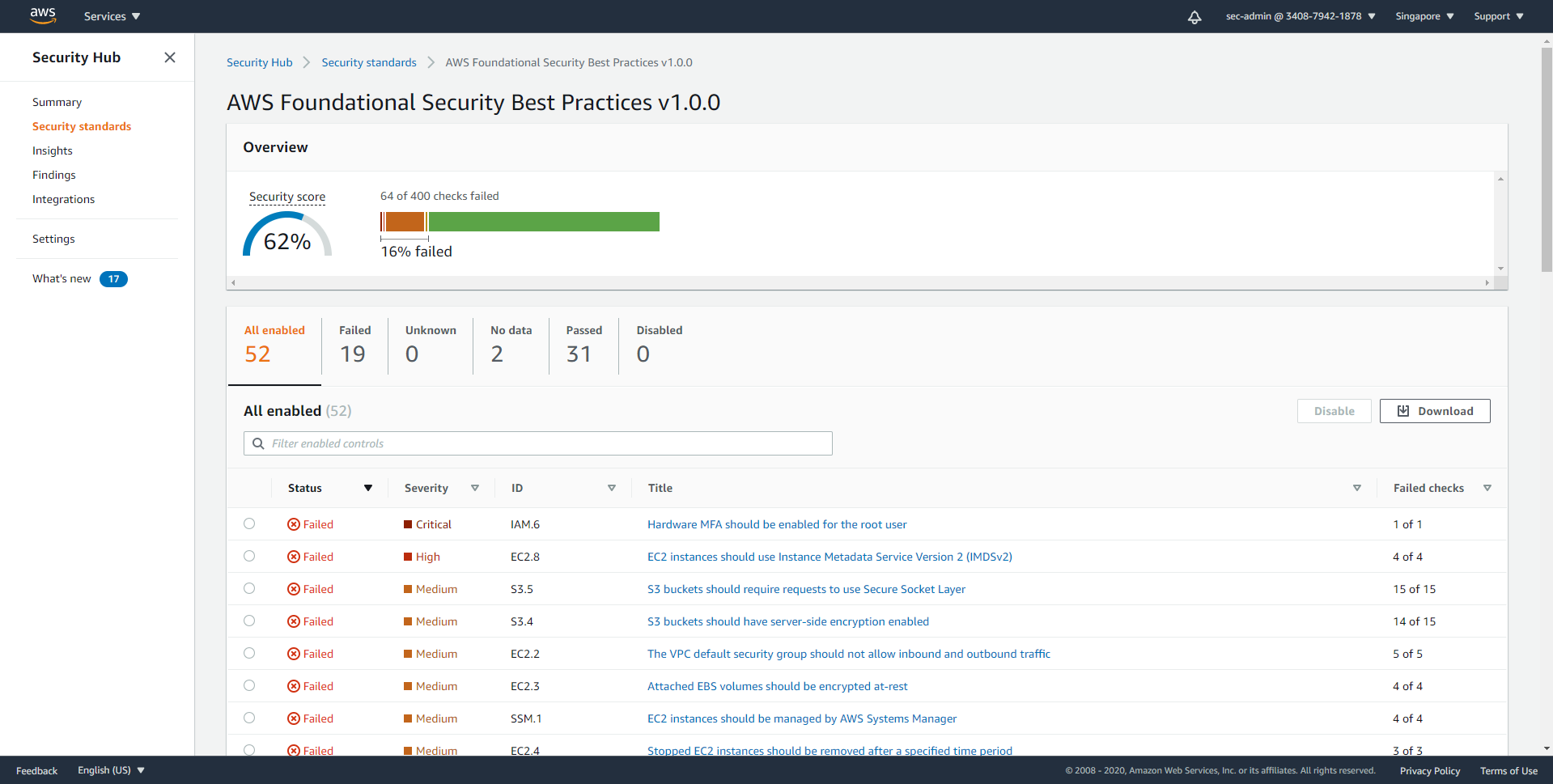This screenshot has height=784, width=1553.
Task: Click the 17 badge beside What's new
Action: pyautogui.click(x=113, y=279)
